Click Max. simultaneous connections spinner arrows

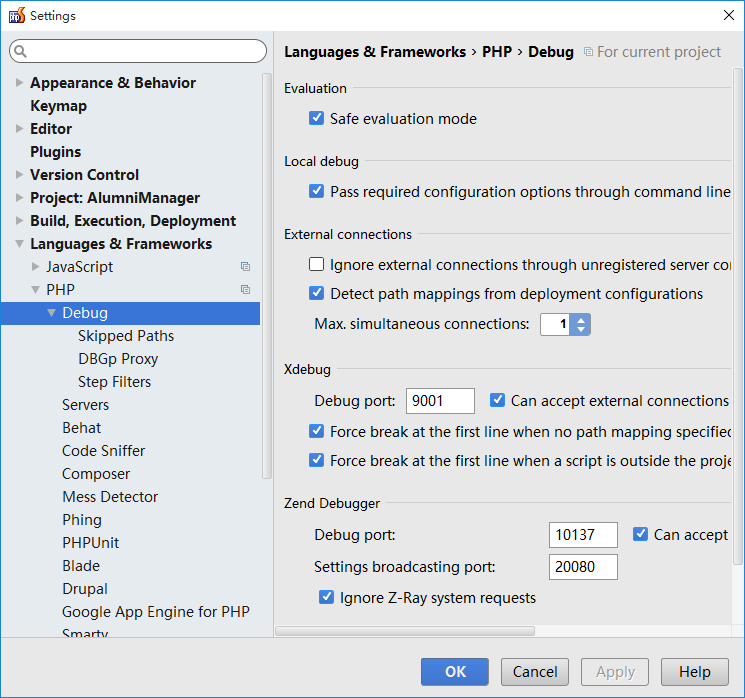point(580,325)
